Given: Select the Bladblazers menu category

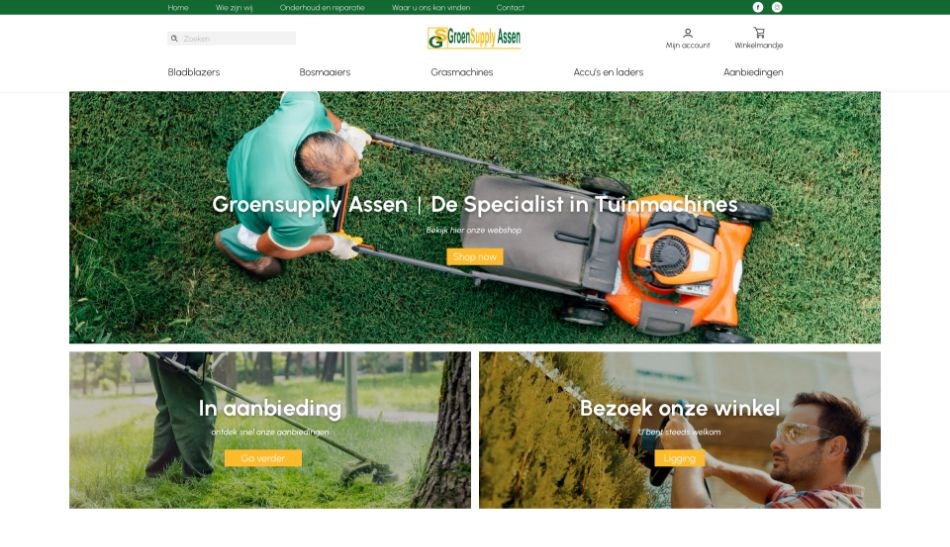Looking at the screenshot, I should tap(194, 72).
